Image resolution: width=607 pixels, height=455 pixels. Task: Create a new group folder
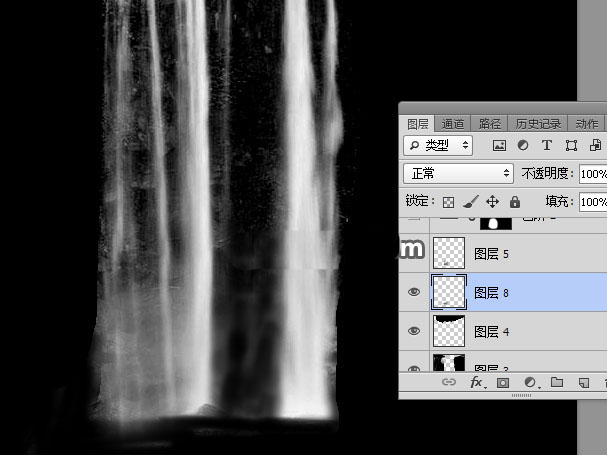pos(557,383)
